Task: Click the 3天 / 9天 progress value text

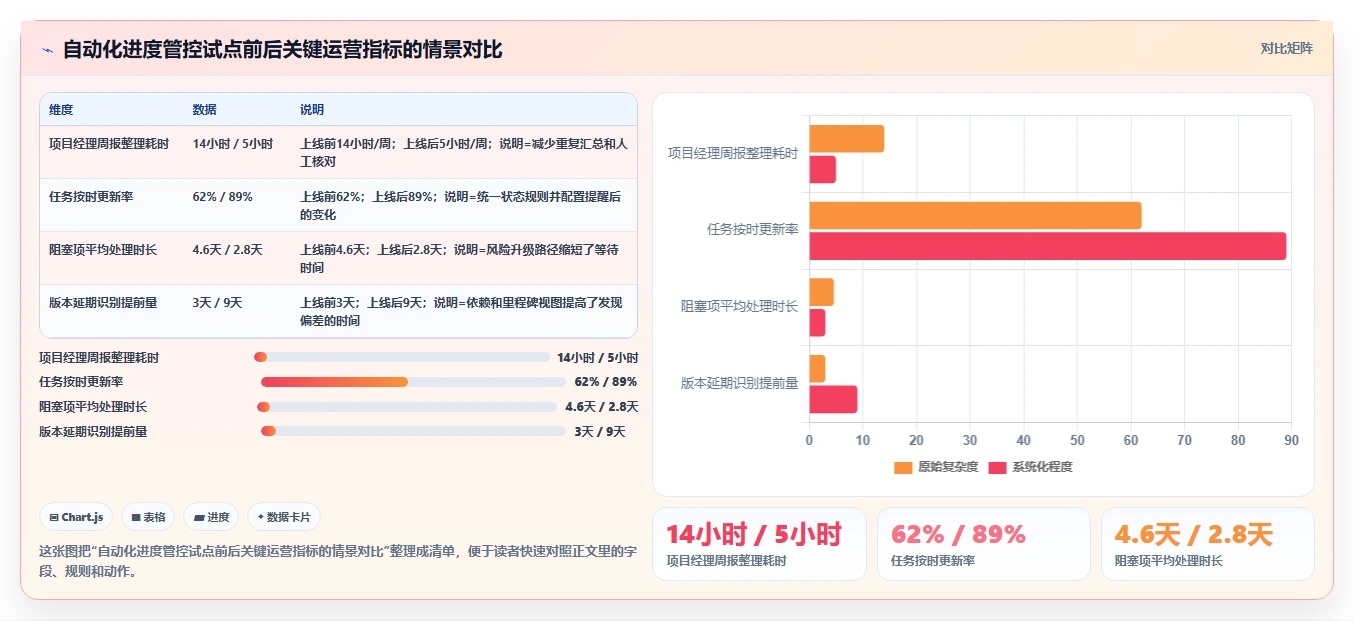Action: pyautogui.click(x=600, y=432)
